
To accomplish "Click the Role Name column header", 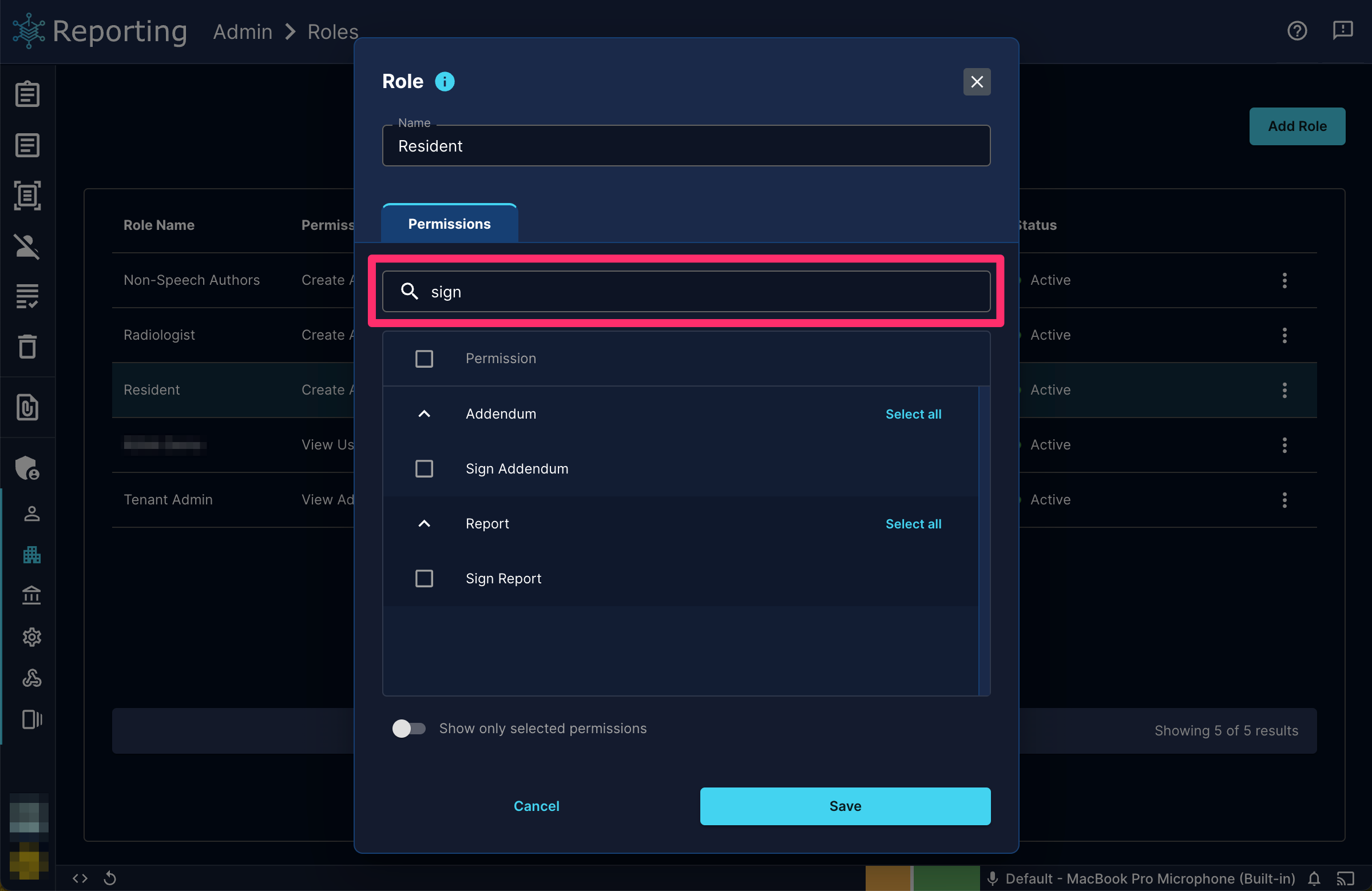I will pos(159,225).
